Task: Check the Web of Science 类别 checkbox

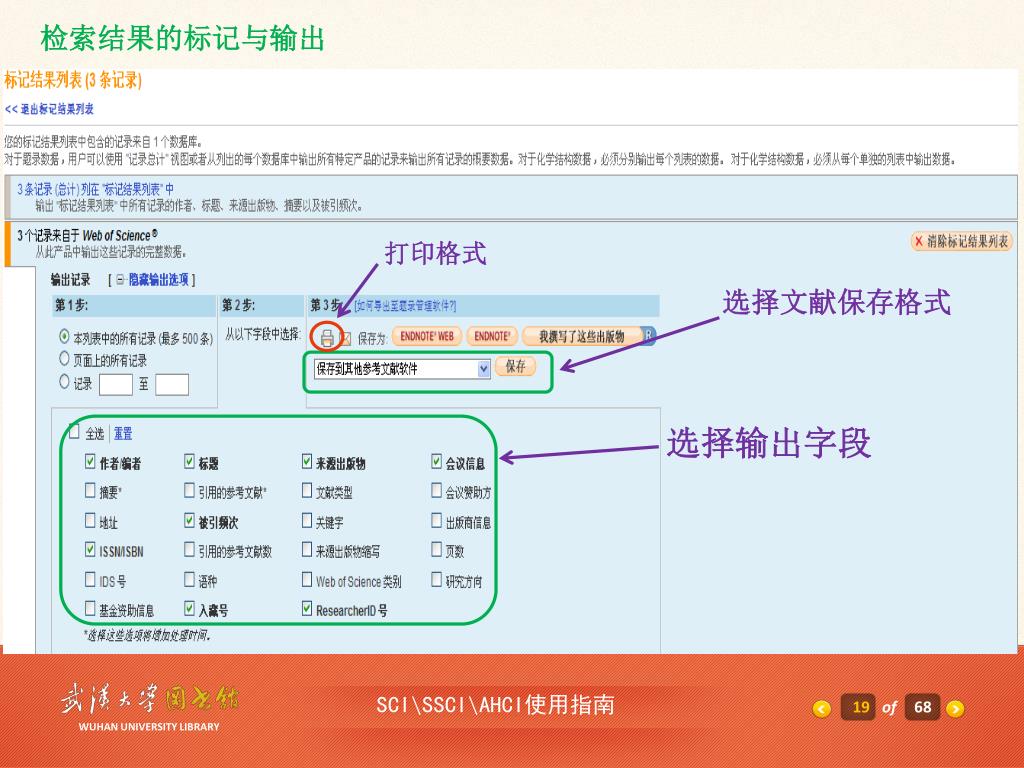Action: click(x=307, y=579)
